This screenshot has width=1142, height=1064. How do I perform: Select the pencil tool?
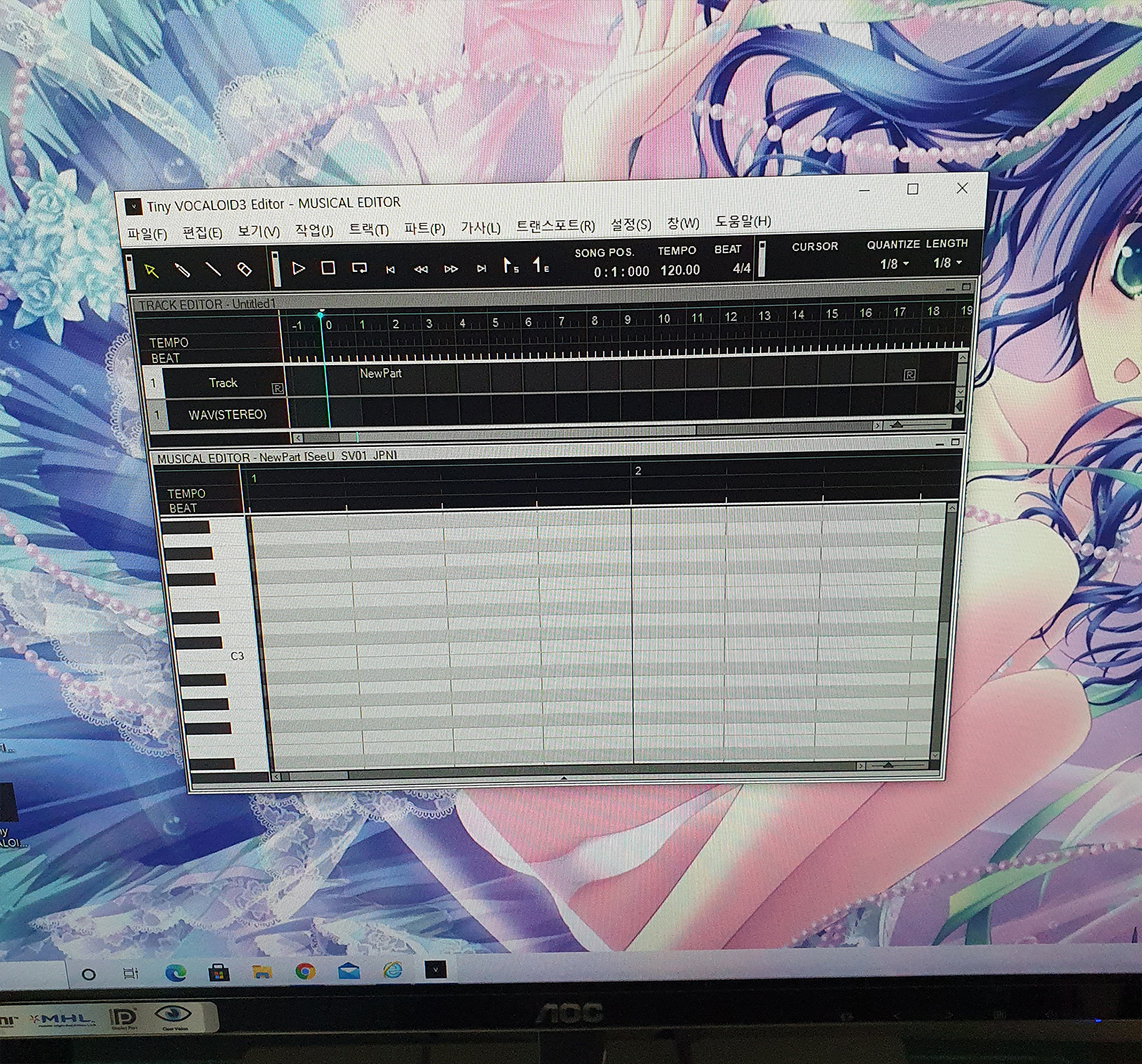pos(182,270)
